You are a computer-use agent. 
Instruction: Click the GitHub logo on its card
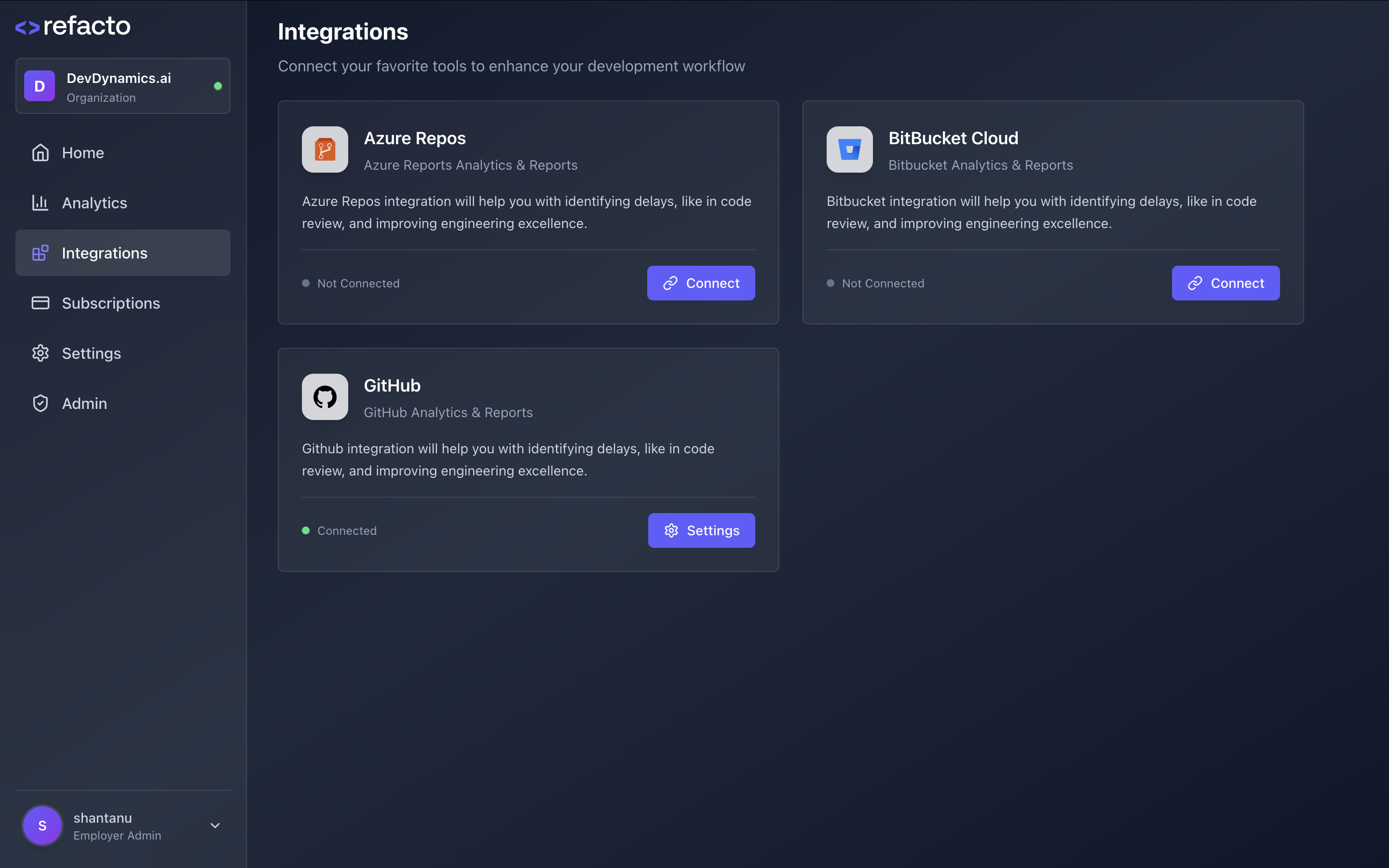[x=325, y=397]
